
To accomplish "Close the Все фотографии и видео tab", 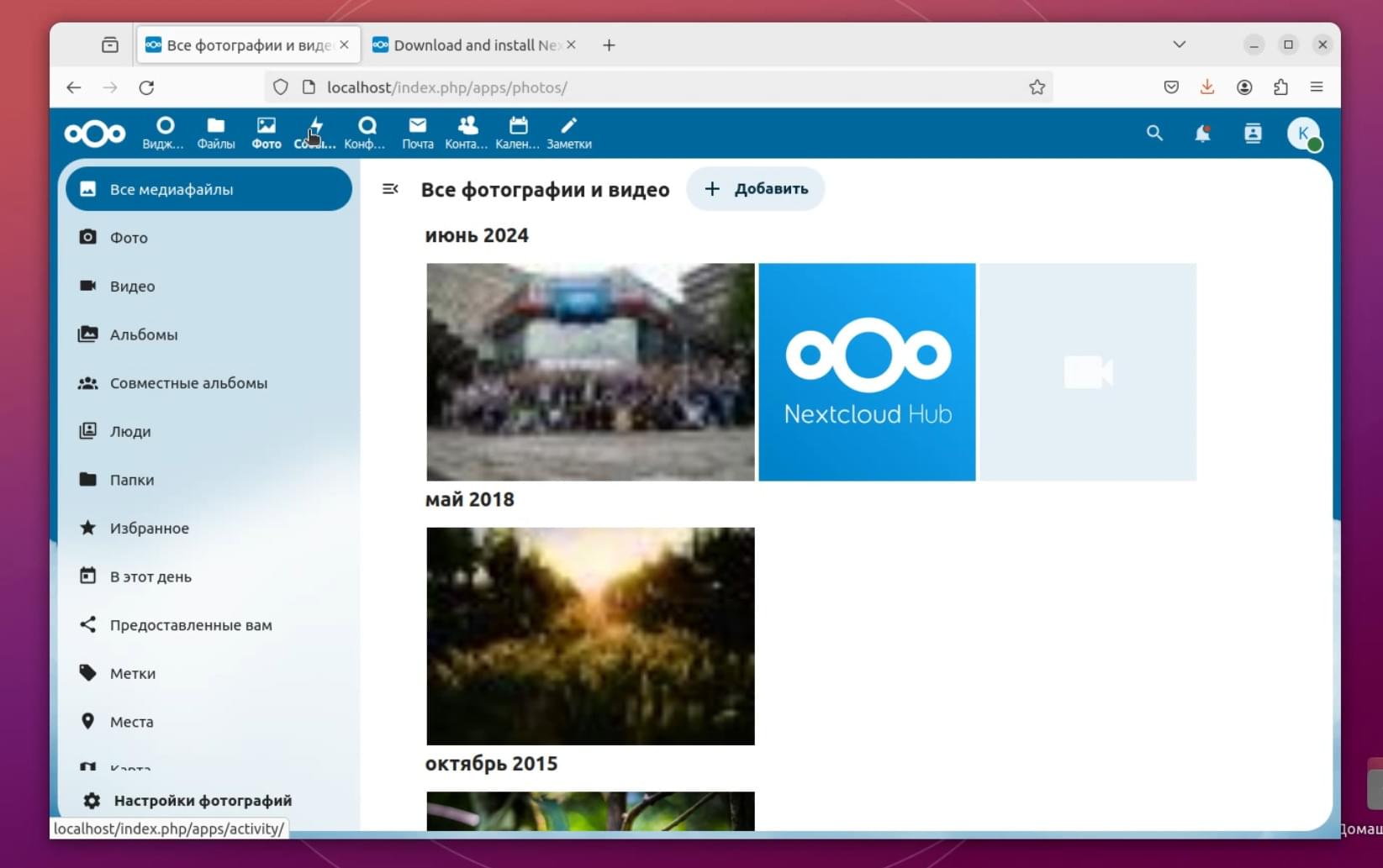I will tap(344, 45).
